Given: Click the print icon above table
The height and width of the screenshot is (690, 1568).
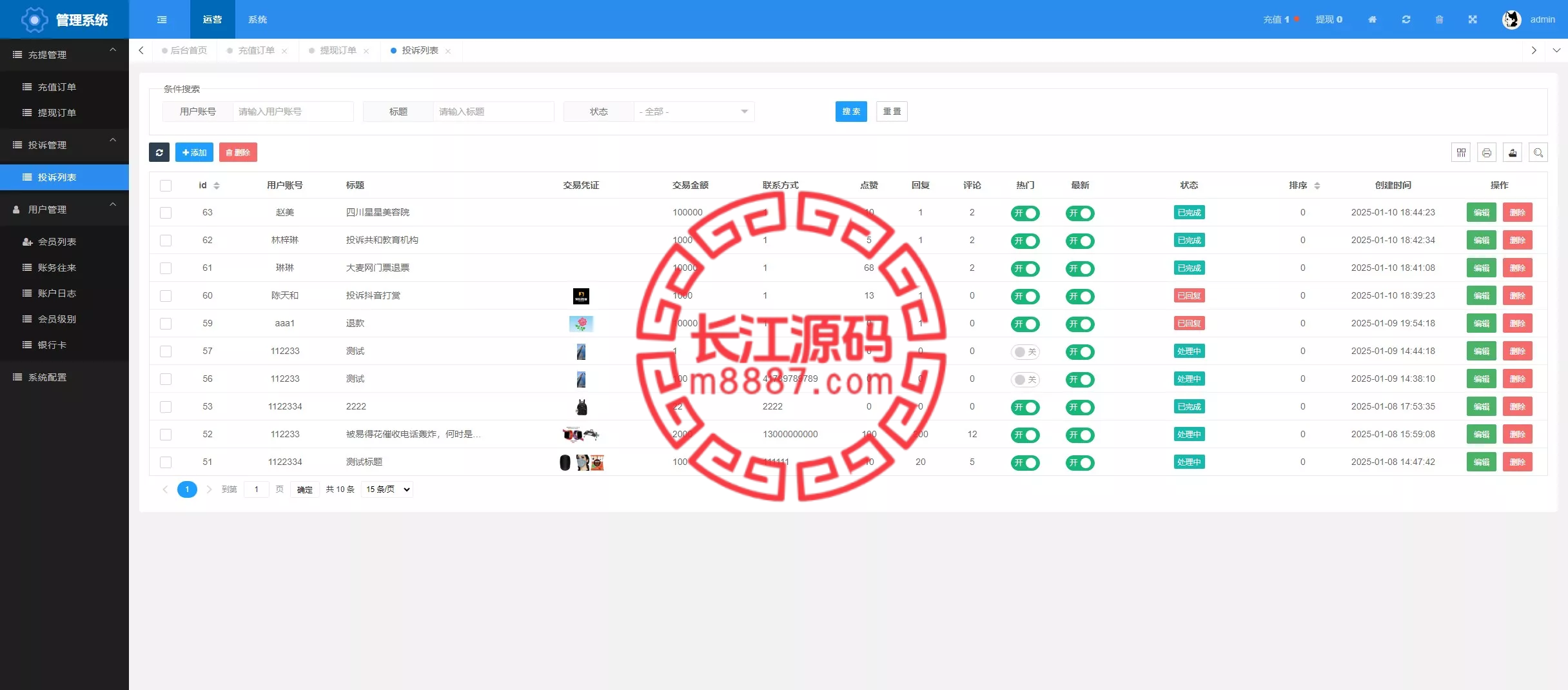Looking at the screenshot, I should click(1487, 152).
